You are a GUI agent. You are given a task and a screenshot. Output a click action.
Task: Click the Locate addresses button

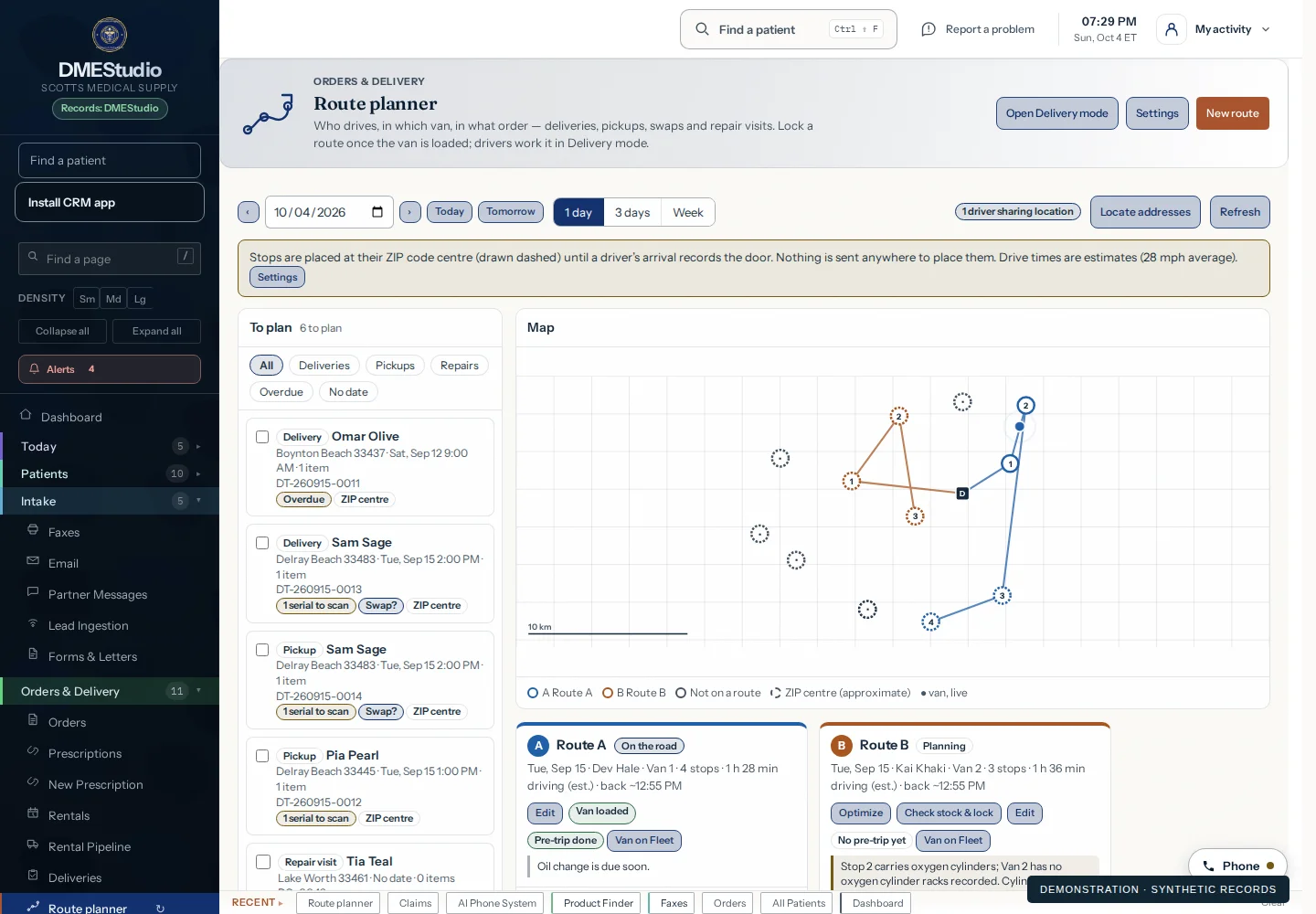[x=1145, y=212]
